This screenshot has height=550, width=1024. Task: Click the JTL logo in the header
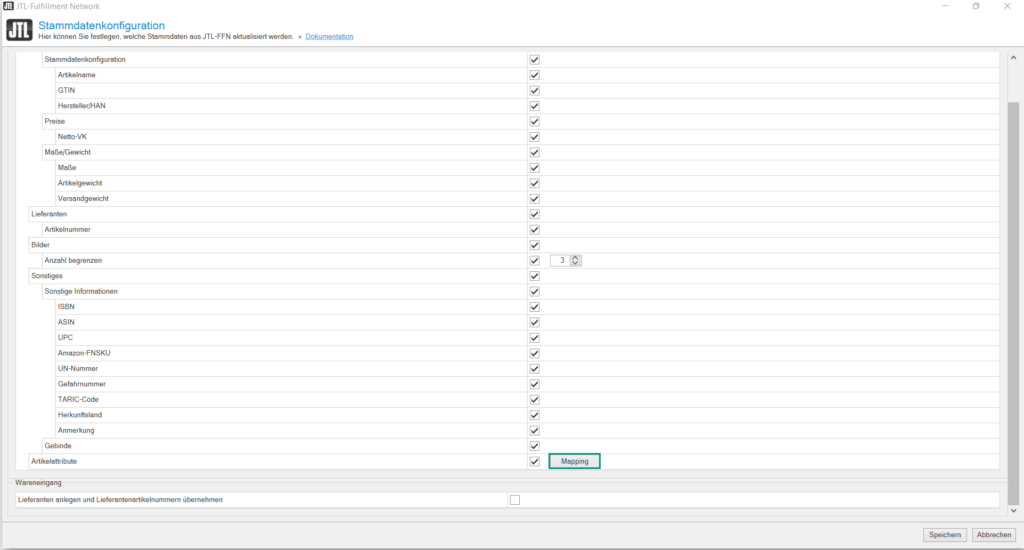point(19,30)
